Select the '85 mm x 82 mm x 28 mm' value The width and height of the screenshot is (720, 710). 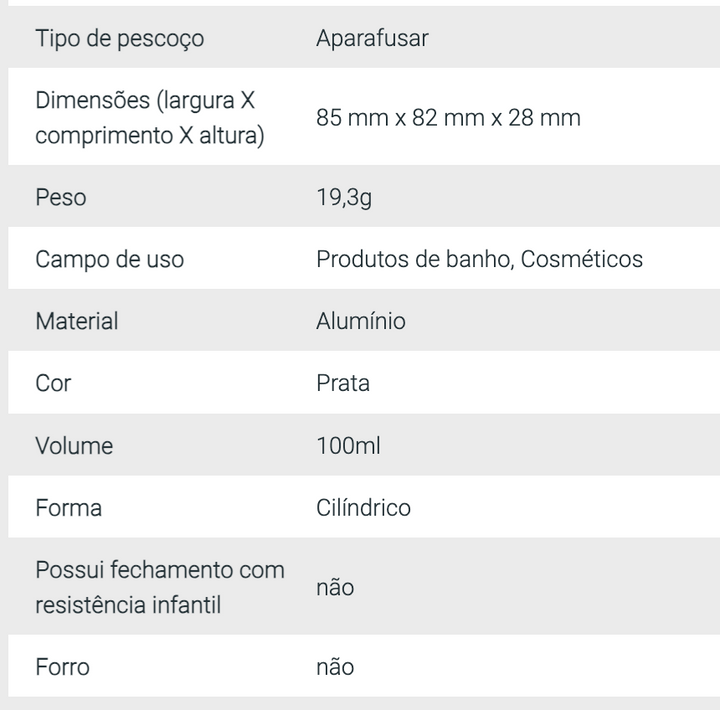tap(448, 118)
